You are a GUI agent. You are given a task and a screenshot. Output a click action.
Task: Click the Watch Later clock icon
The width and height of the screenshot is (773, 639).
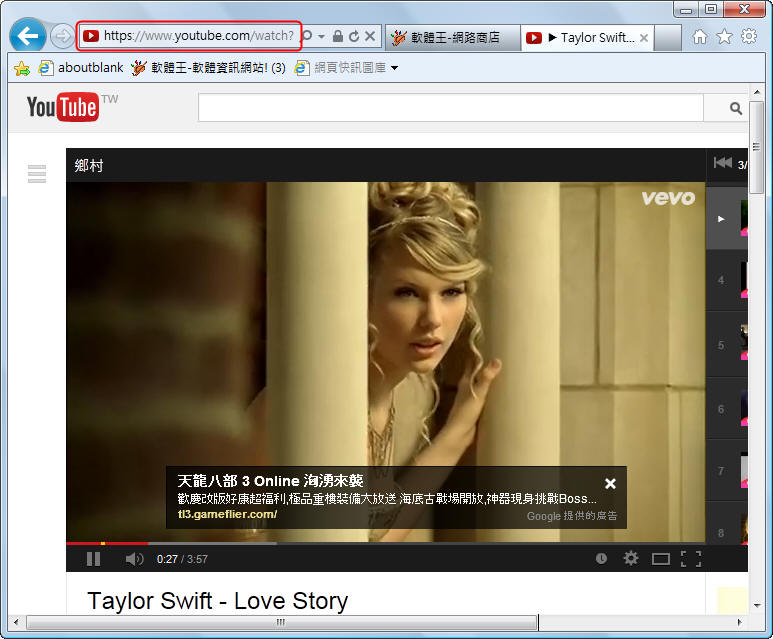601,559
